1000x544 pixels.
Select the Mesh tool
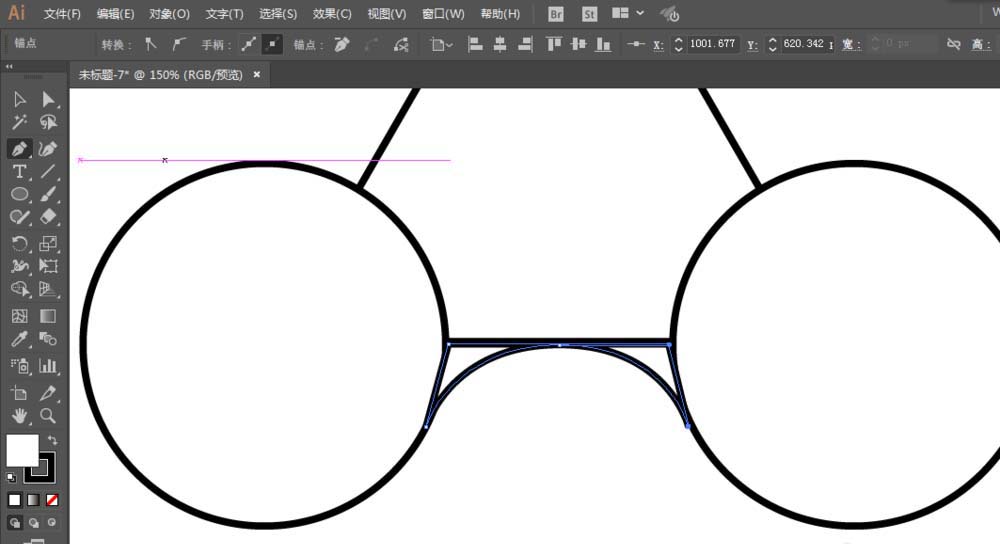[20, 316]
